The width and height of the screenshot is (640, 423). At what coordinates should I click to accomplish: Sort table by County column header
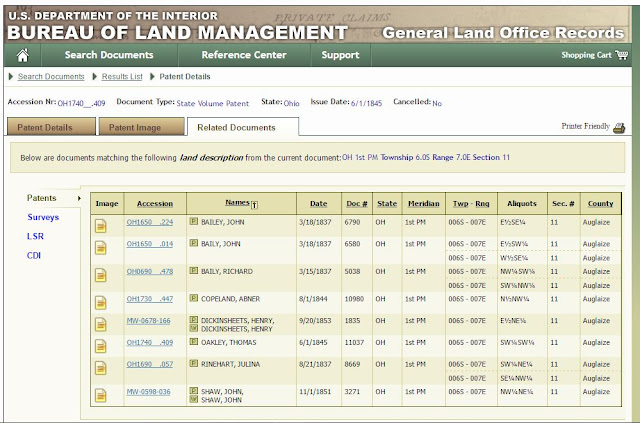click(x=600, y=203)
